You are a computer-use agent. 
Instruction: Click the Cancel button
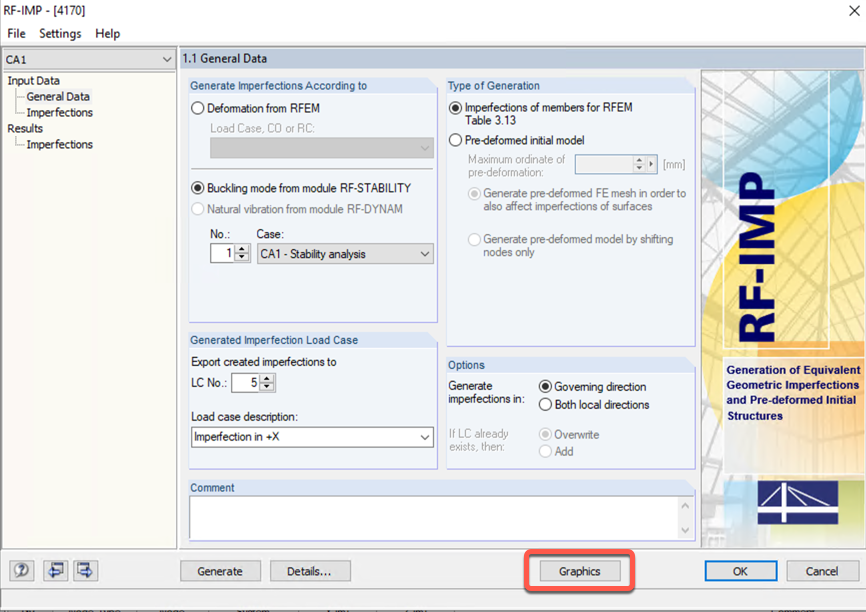tap(822, 571)
